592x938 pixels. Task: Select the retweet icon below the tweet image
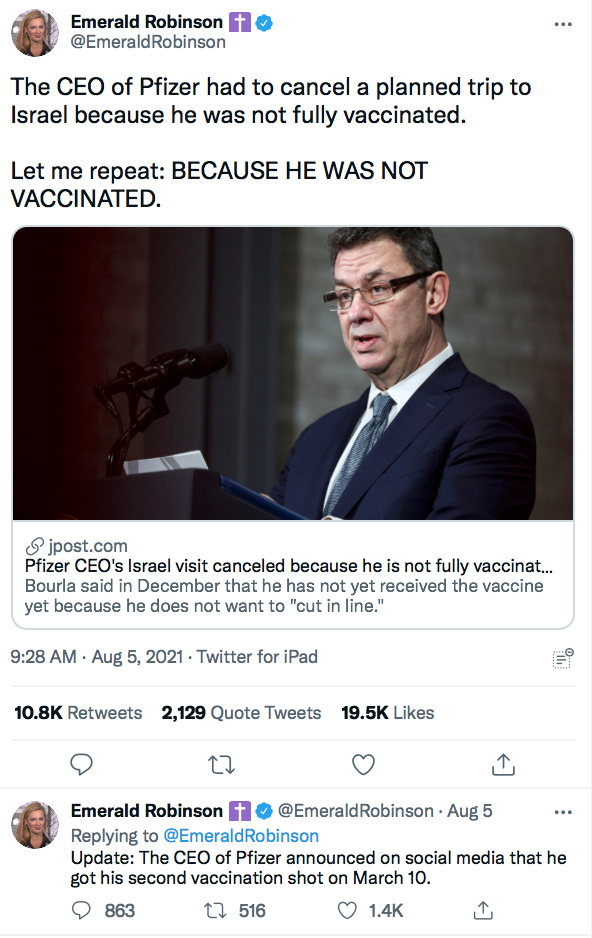click(222, 763)
